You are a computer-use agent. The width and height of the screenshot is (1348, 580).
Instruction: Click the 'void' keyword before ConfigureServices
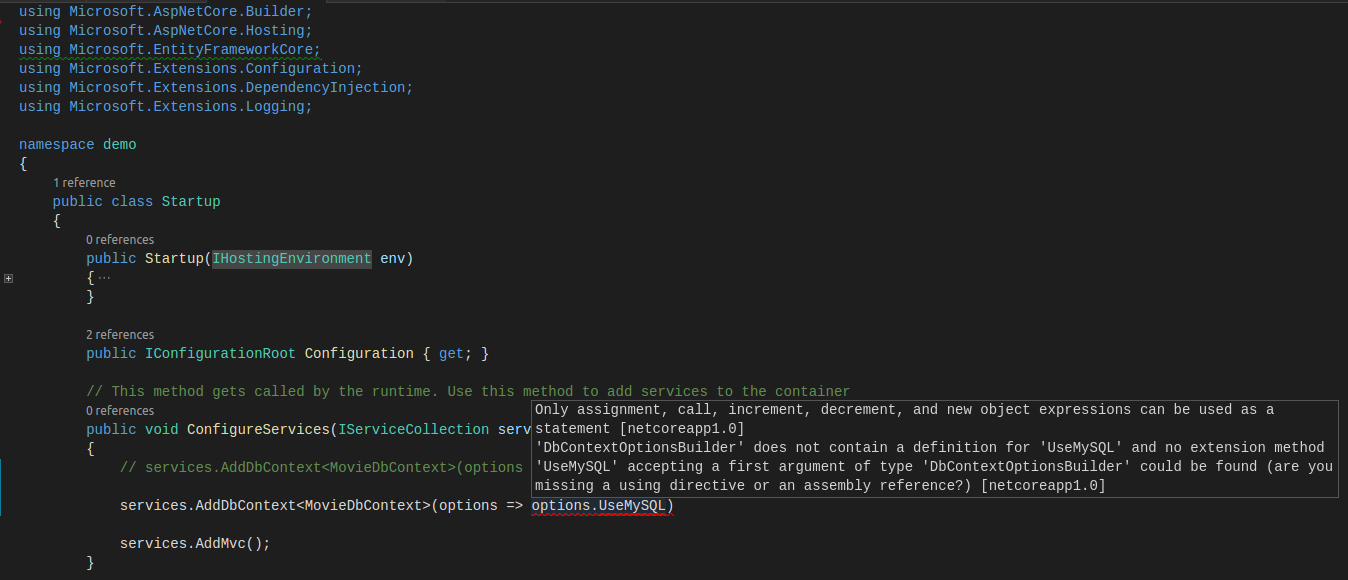tap(162, 429)
